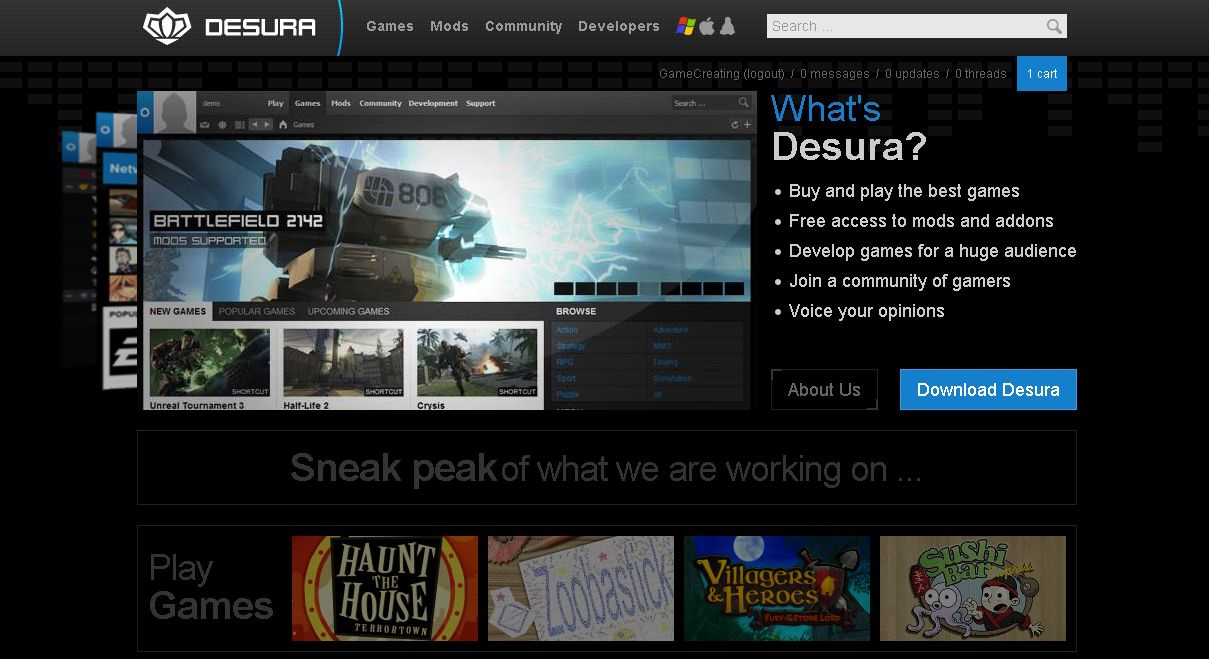Image resolution: width=1209 pixels, height=659 pixels.
Task: Open the Mods menu in the site header
Action: pos(449,26)
